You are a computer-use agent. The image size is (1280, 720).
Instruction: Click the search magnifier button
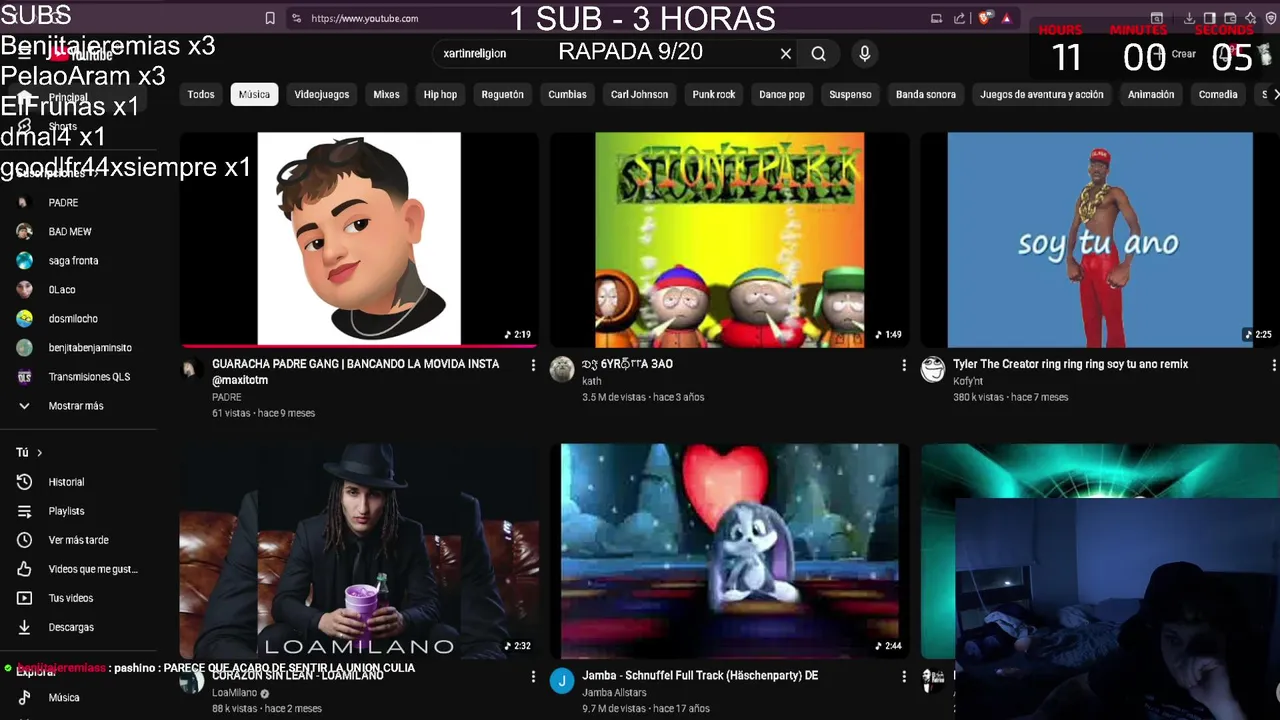(x=819, y=54)
